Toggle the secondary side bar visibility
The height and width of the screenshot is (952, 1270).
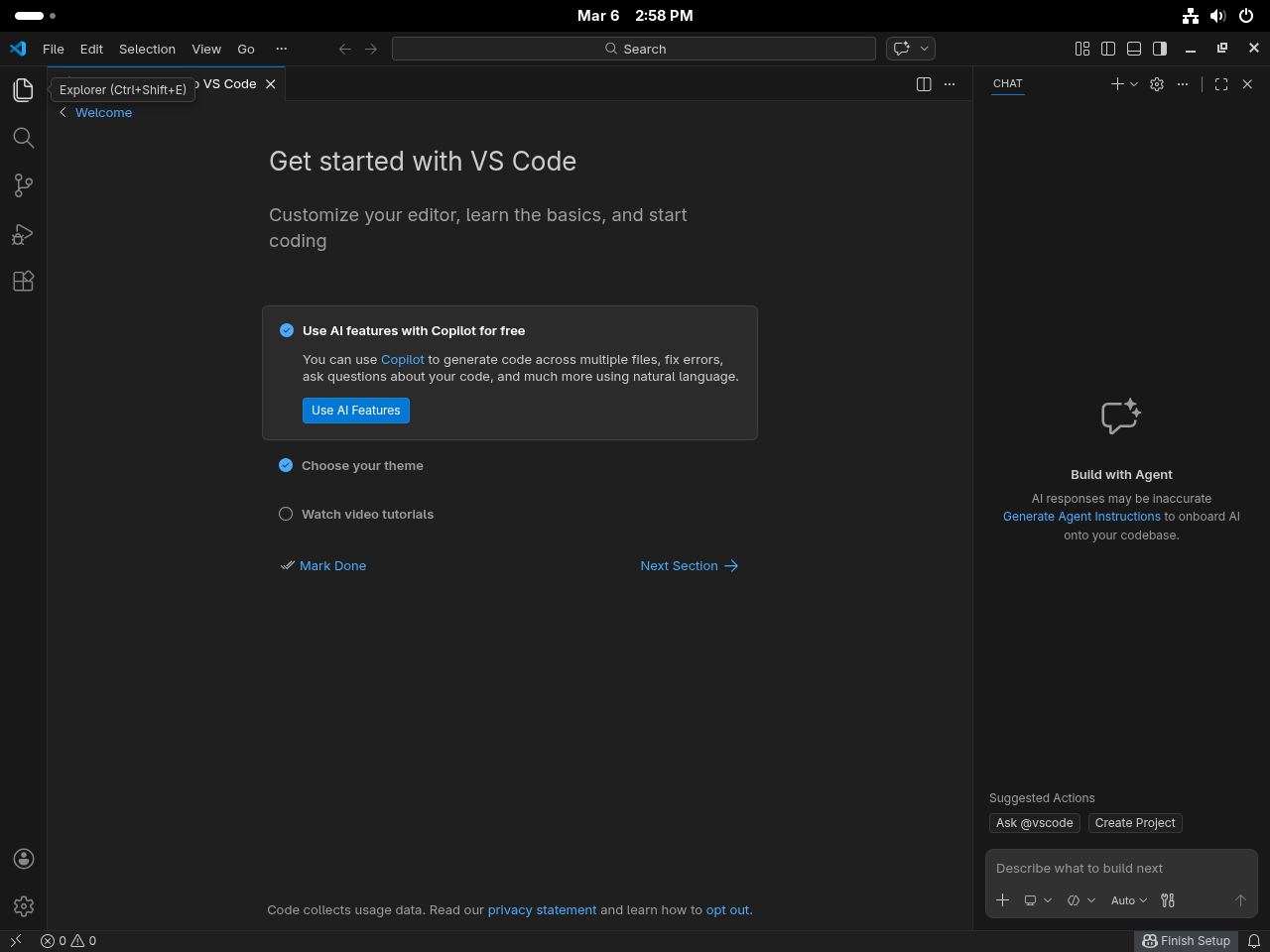[1158, 48]
